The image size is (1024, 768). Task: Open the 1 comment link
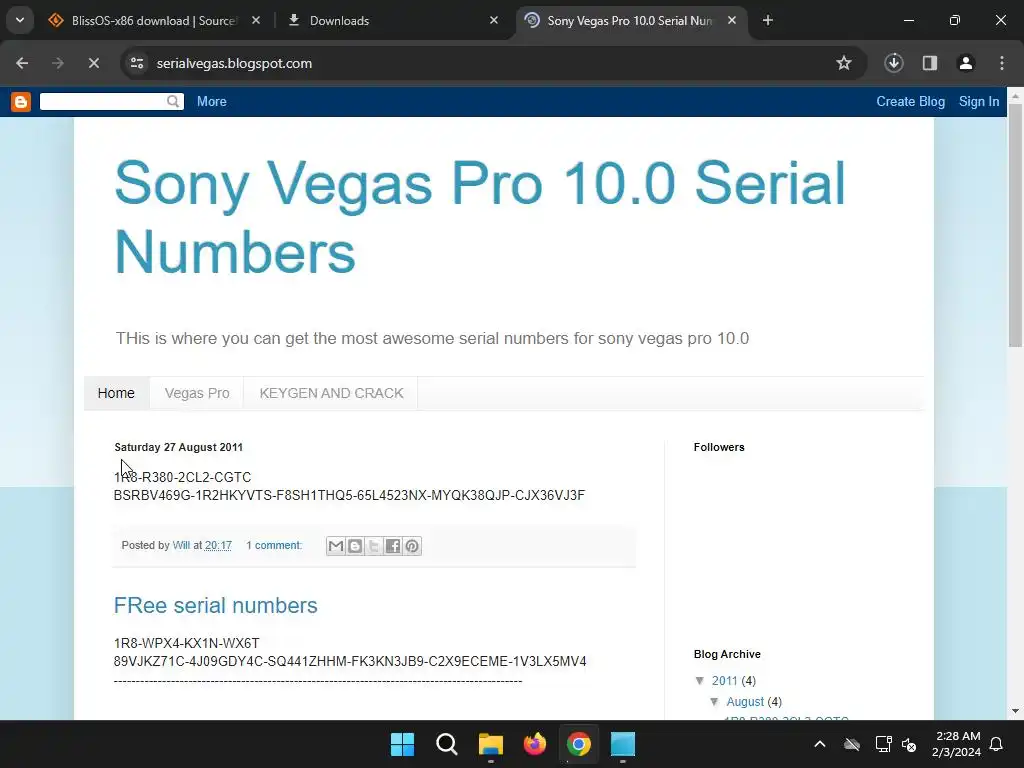pyautogui.click(x=274, y=545)
